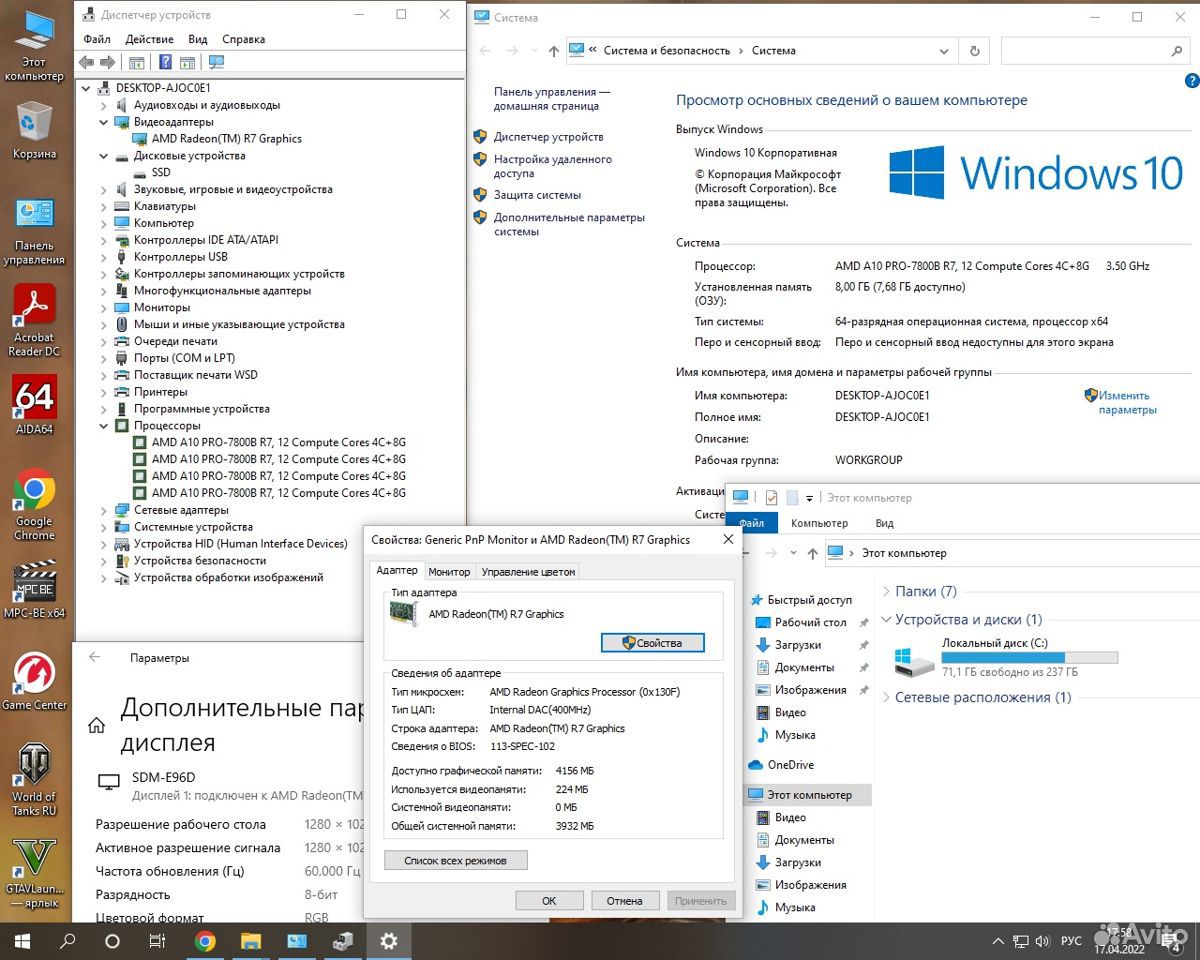Switch to Монитор tab in properties dialog

pyautogui.click(x=449, y=572)
